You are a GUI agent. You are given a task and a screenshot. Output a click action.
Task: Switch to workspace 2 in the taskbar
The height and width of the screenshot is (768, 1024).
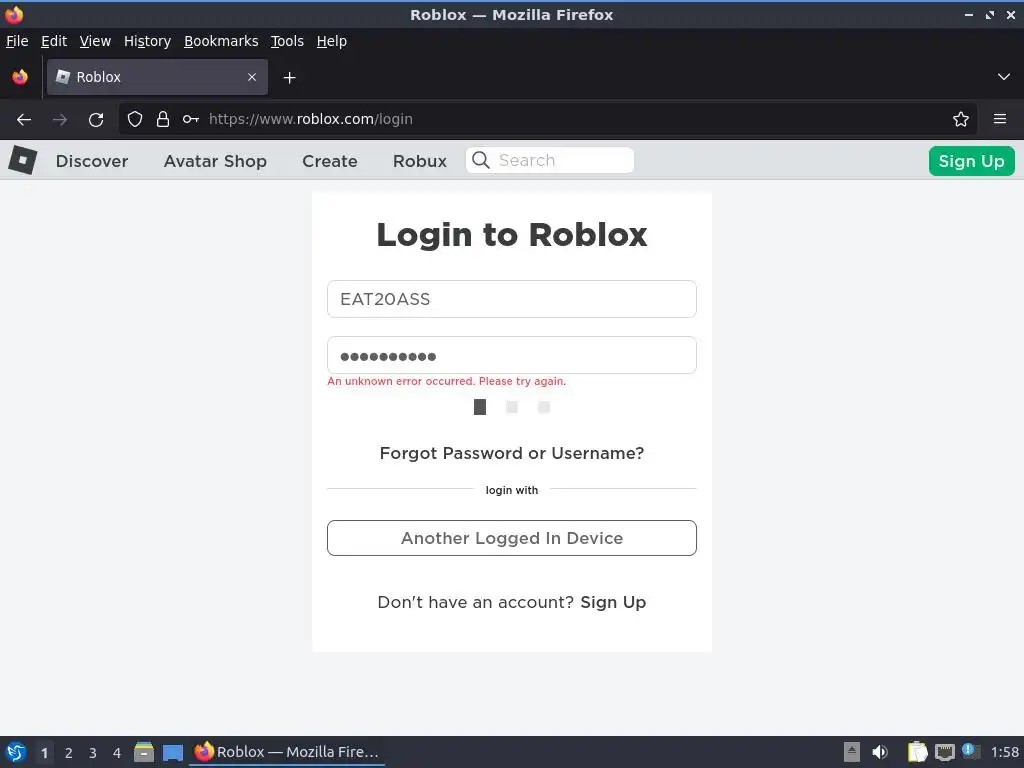point(69,753)
